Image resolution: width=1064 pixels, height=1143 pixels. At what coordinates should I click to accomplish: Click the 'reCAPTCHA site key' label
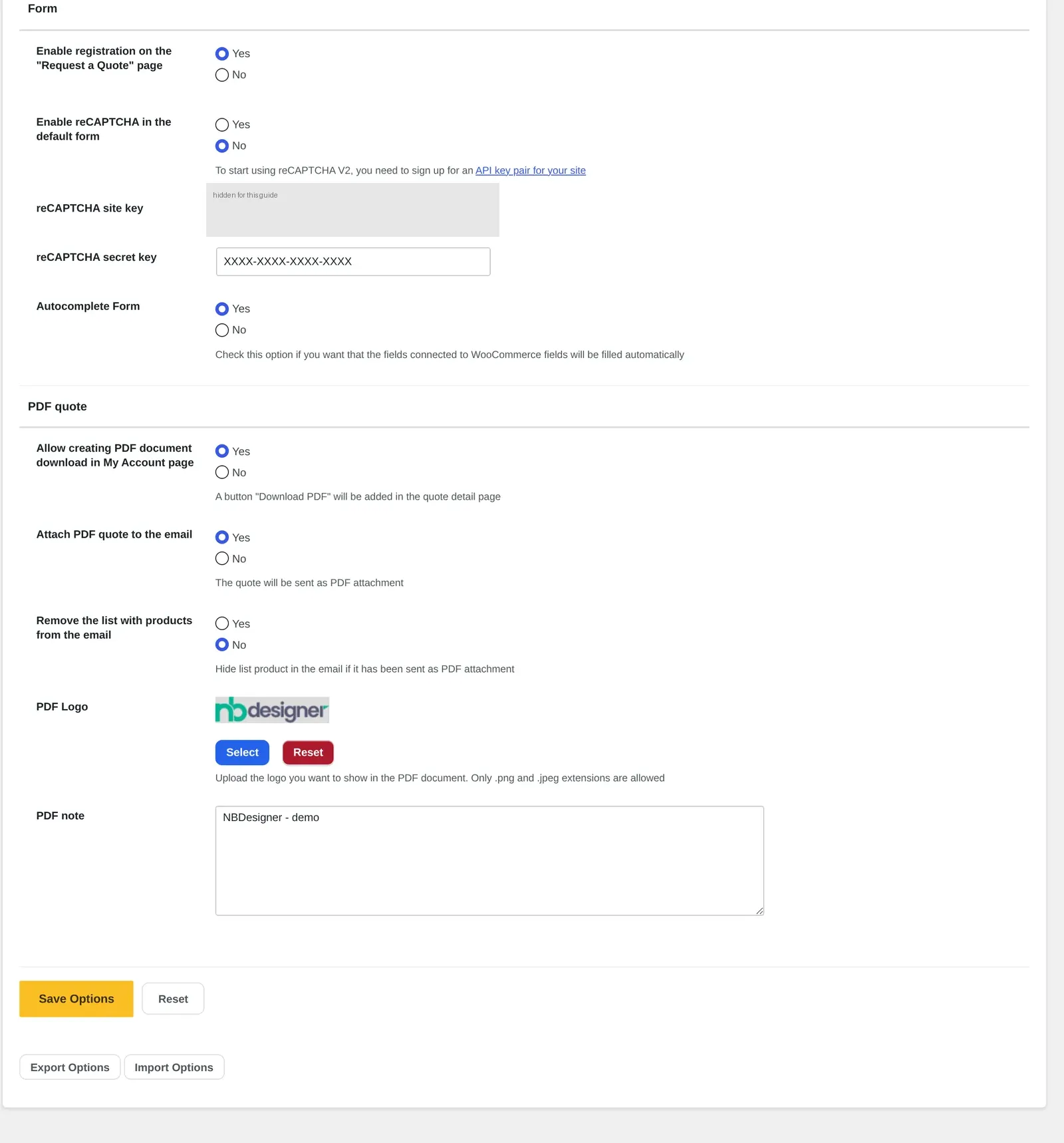tap(90, 208)
